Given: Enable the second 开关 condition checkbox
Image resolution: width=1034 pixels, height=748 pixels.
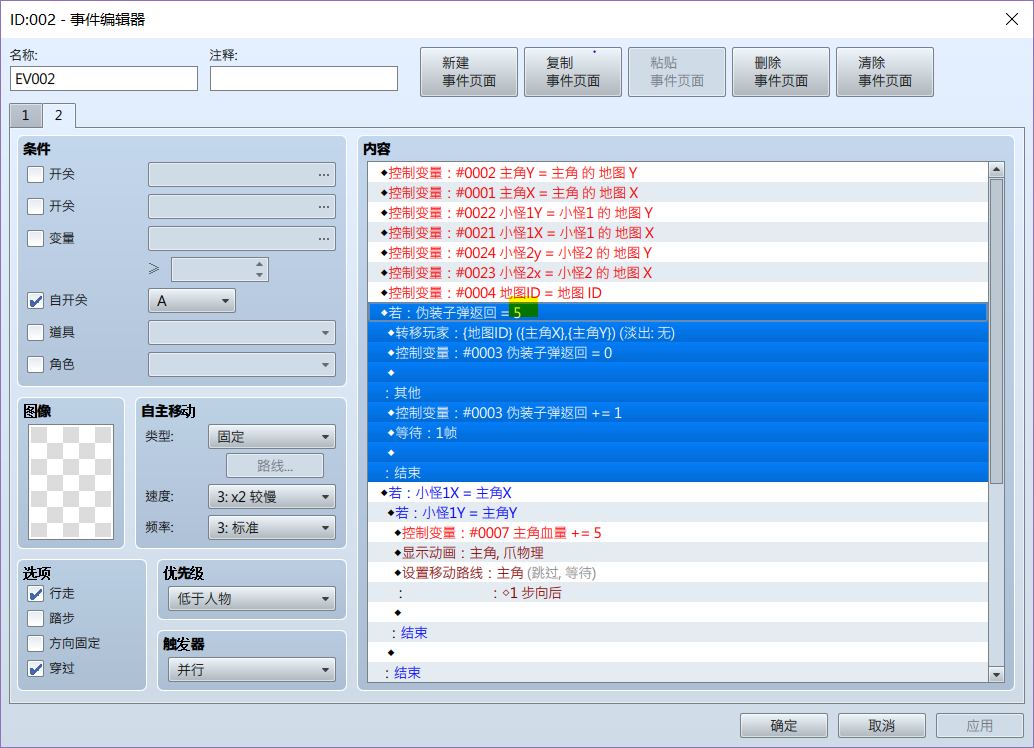Looking at the screenshot, I should (x=36, y=206).
